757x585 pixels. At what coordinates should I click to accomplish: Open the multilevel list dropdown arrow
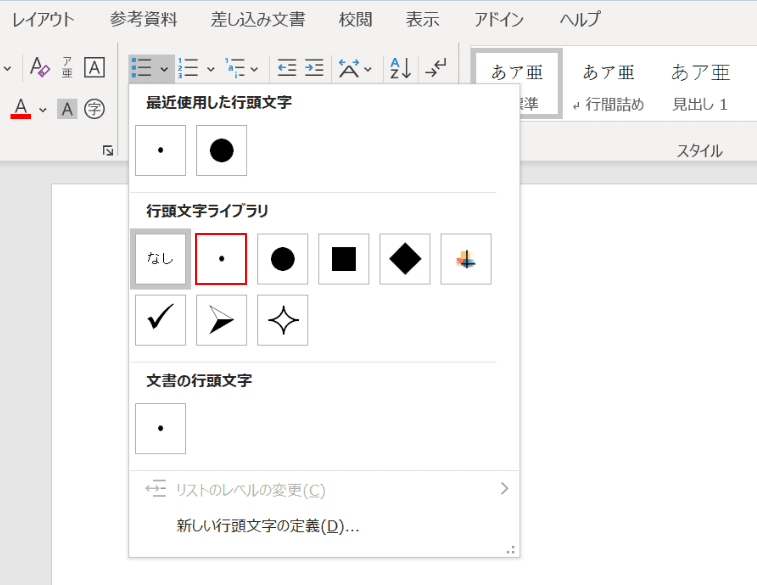(254, 69)
